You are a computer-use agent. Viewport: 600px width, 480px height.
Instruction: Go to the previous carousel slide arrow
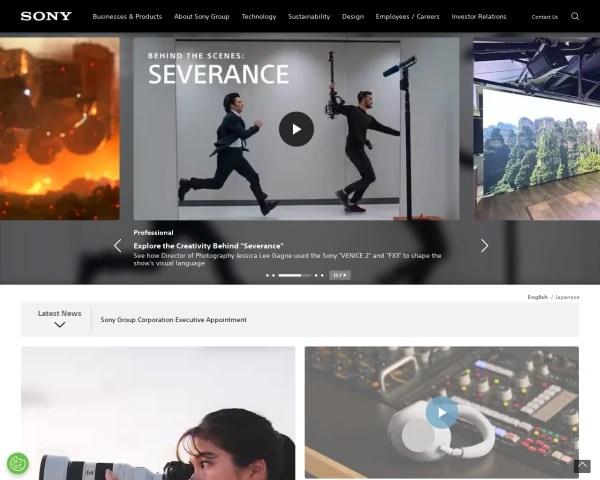coord(117,245)
